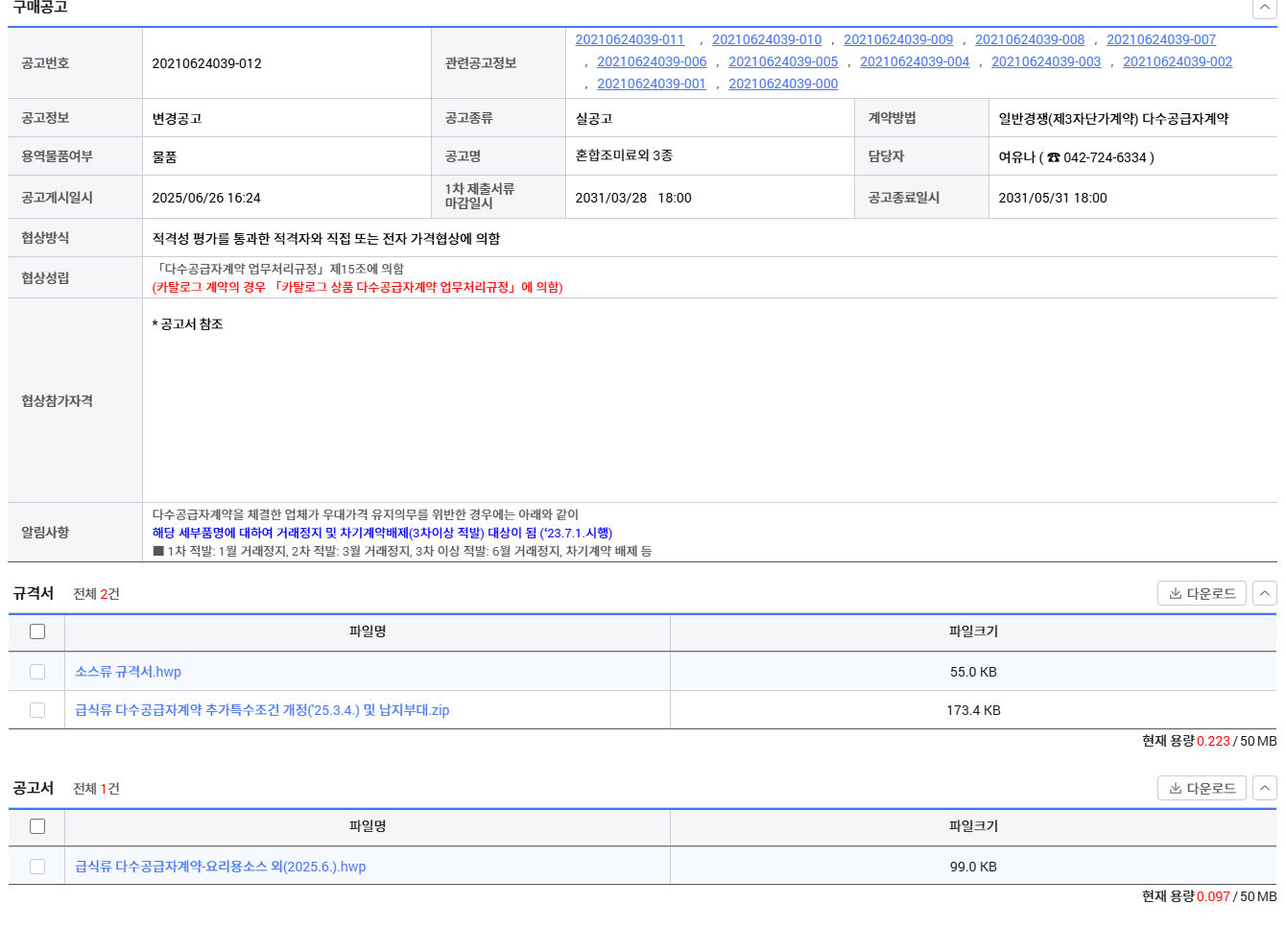Check the box for 급식류 추가특수조건 zip file
This screenshot has height=952, width=1286.
click(x=37, y=710)
